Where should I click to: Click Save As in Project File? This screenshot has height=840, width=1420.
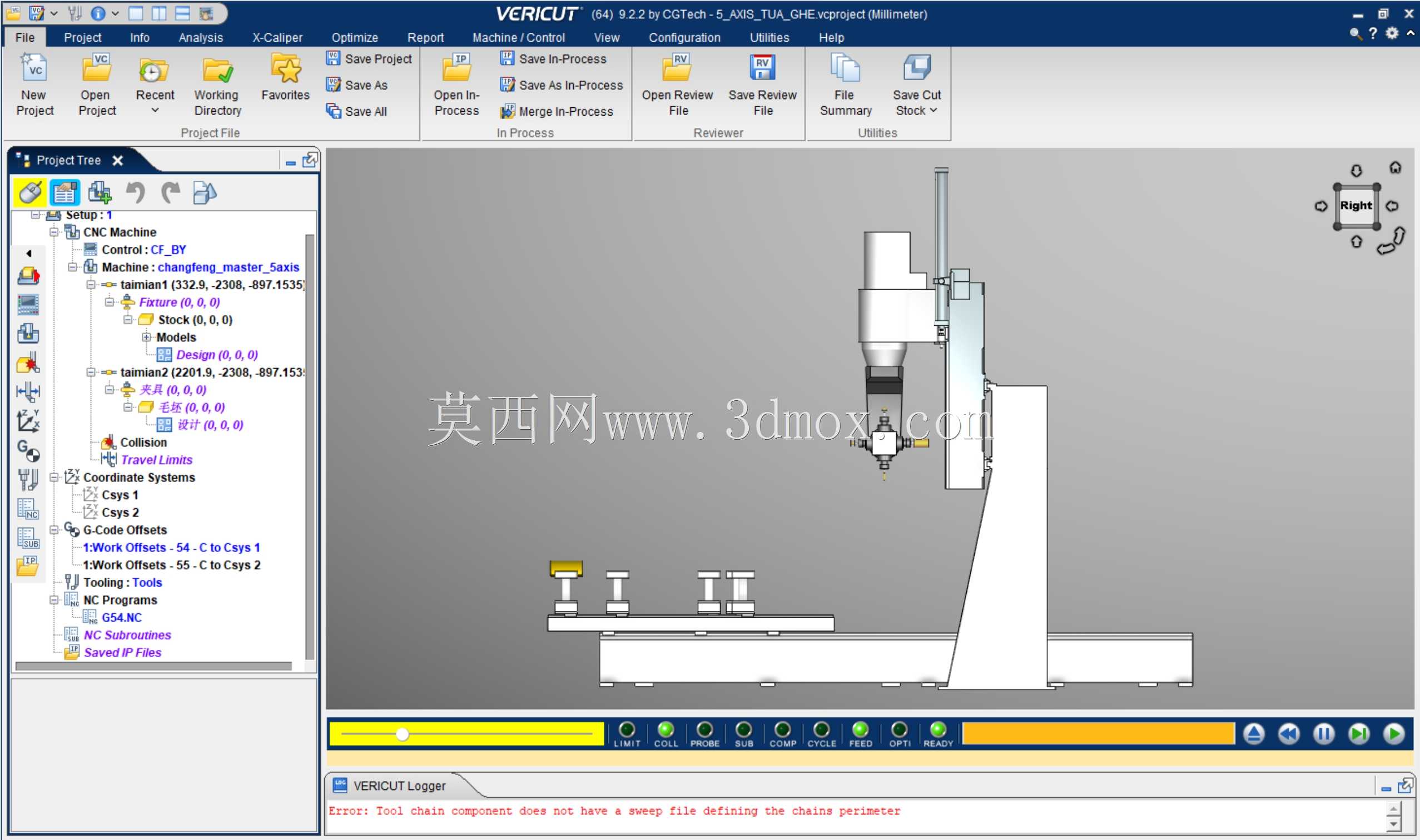(357, 85)
